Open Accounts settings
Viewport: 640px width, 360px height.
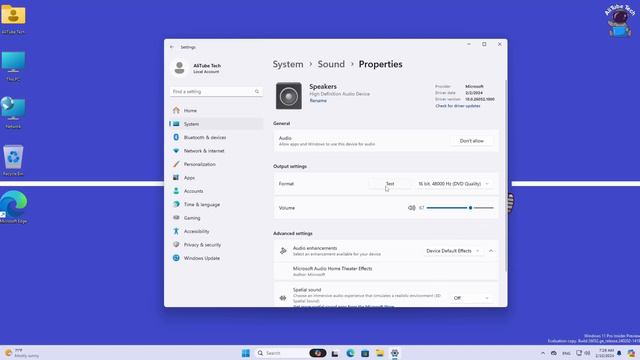pyautogui.click(x=216, y=191)
